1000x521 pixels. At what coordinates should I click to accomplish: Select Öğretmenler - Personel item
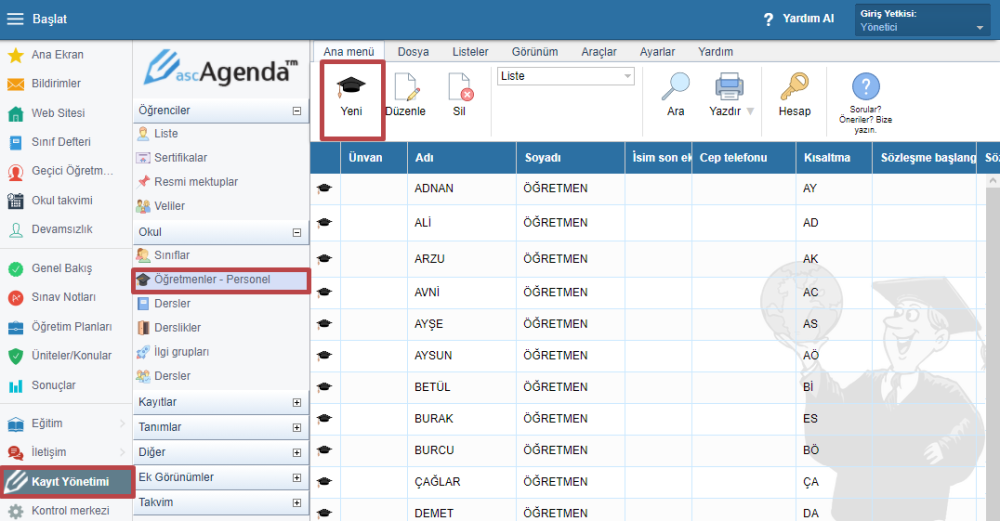tap(221, 280)
